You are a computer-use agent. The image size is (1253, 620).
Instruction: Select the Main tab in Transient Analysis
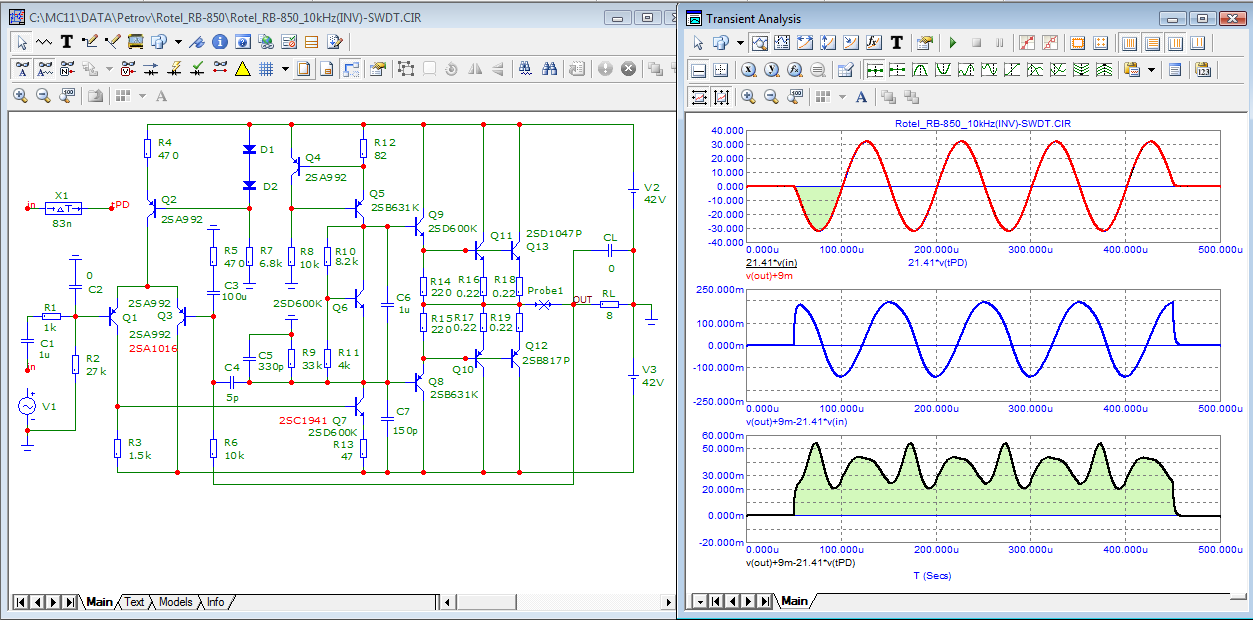pos(794,601)
